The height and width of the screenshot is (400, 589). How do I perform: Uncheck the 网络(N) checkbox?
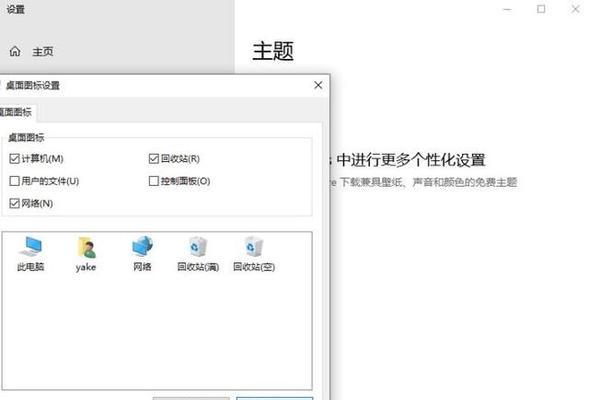pyautogui.click(x=14, y=204)
